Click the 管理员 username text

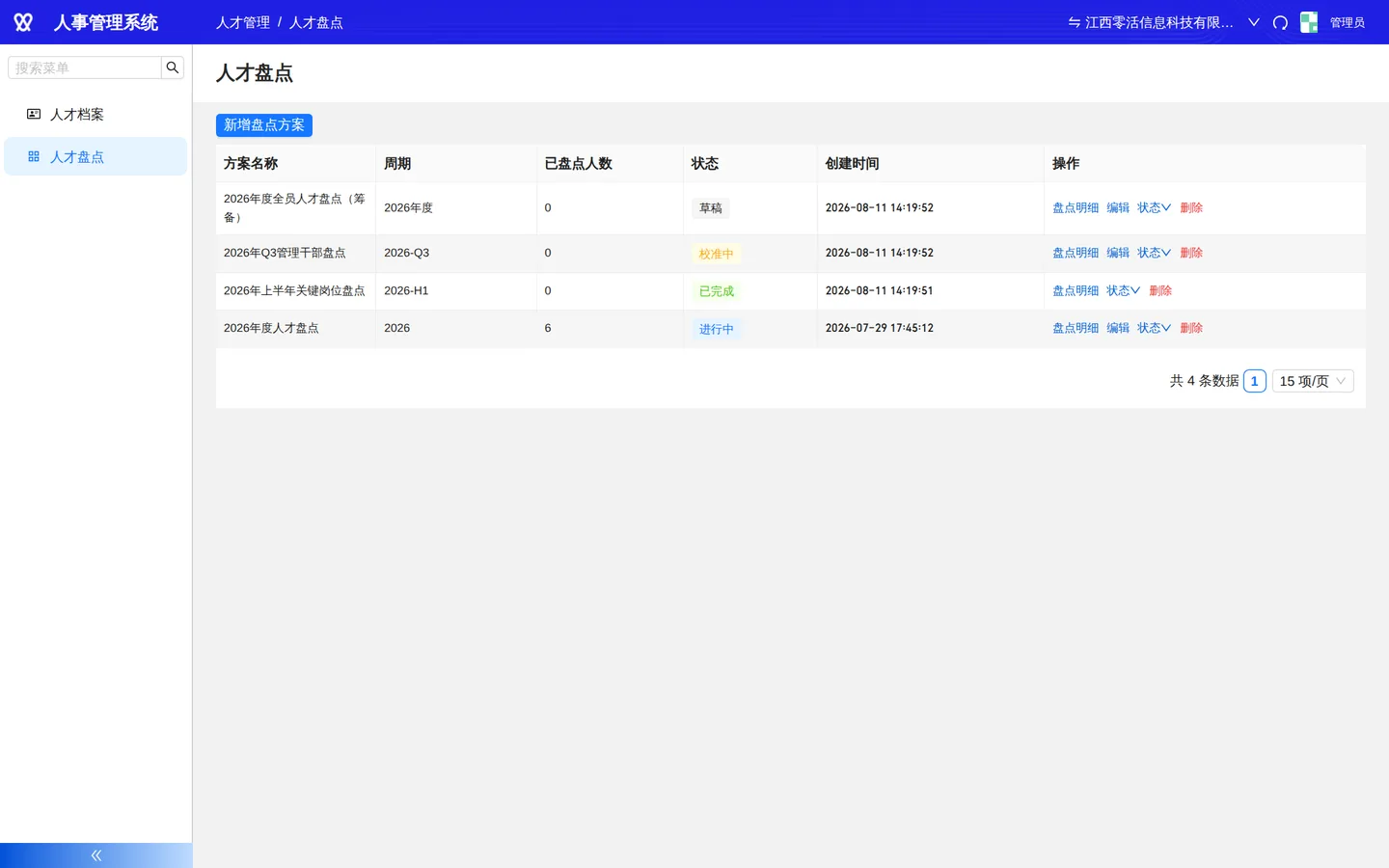pos(1348,22)
